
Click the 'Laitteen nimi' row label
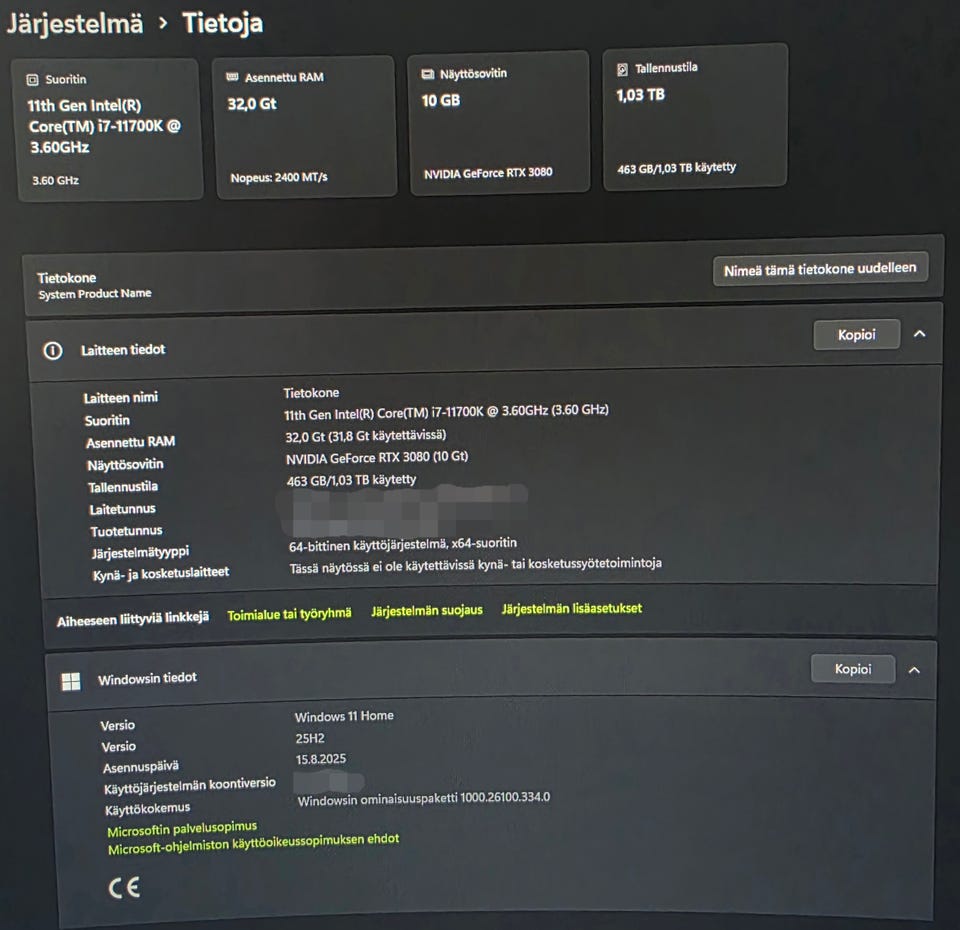click(x=121, y=398)
